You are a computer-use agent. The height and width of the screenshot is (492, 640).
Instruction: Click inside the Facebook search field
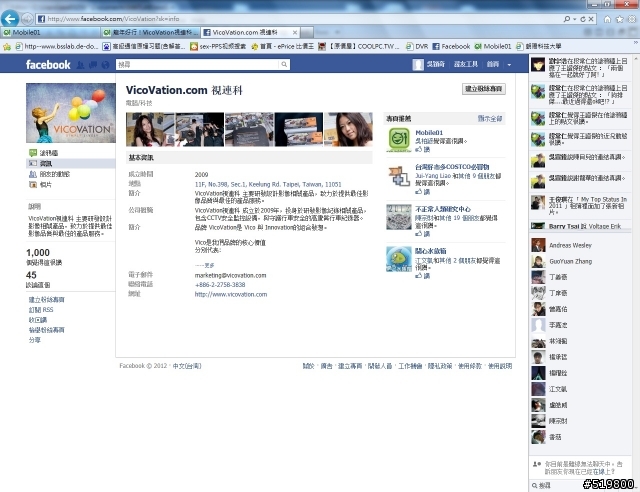click(198, 64)
